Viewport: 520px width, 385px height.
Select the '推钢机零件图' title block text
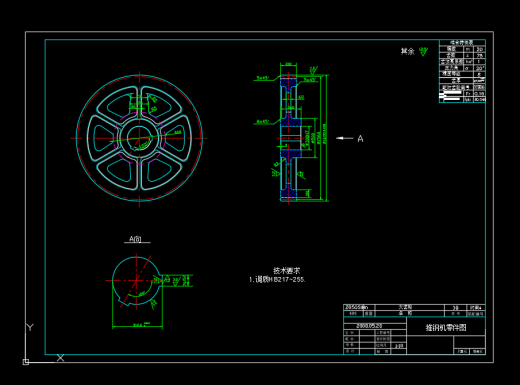click(x=446, y=328)
